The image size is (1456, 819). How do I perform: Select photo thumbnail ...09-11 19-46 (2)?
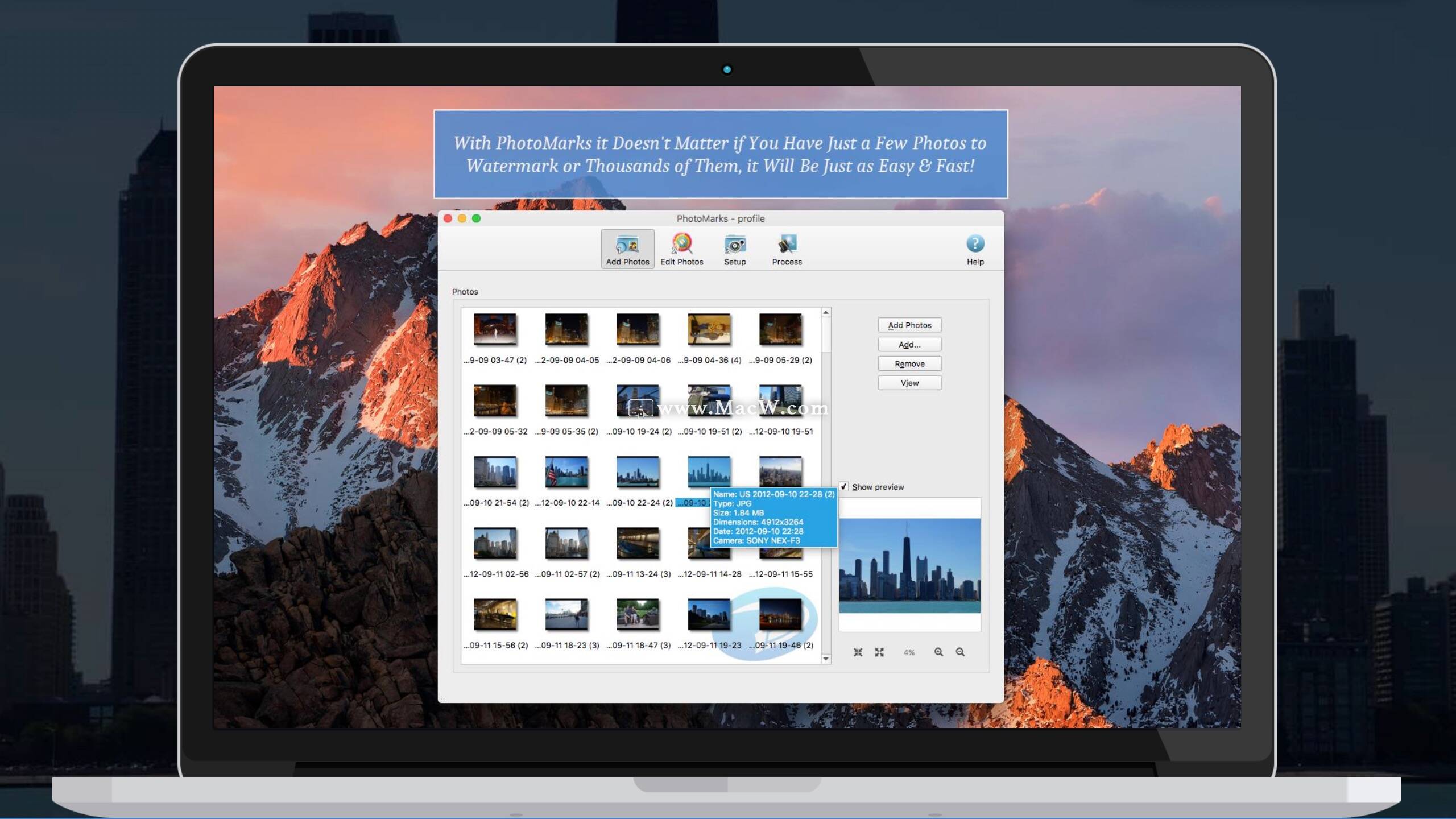tap(780, 614)
